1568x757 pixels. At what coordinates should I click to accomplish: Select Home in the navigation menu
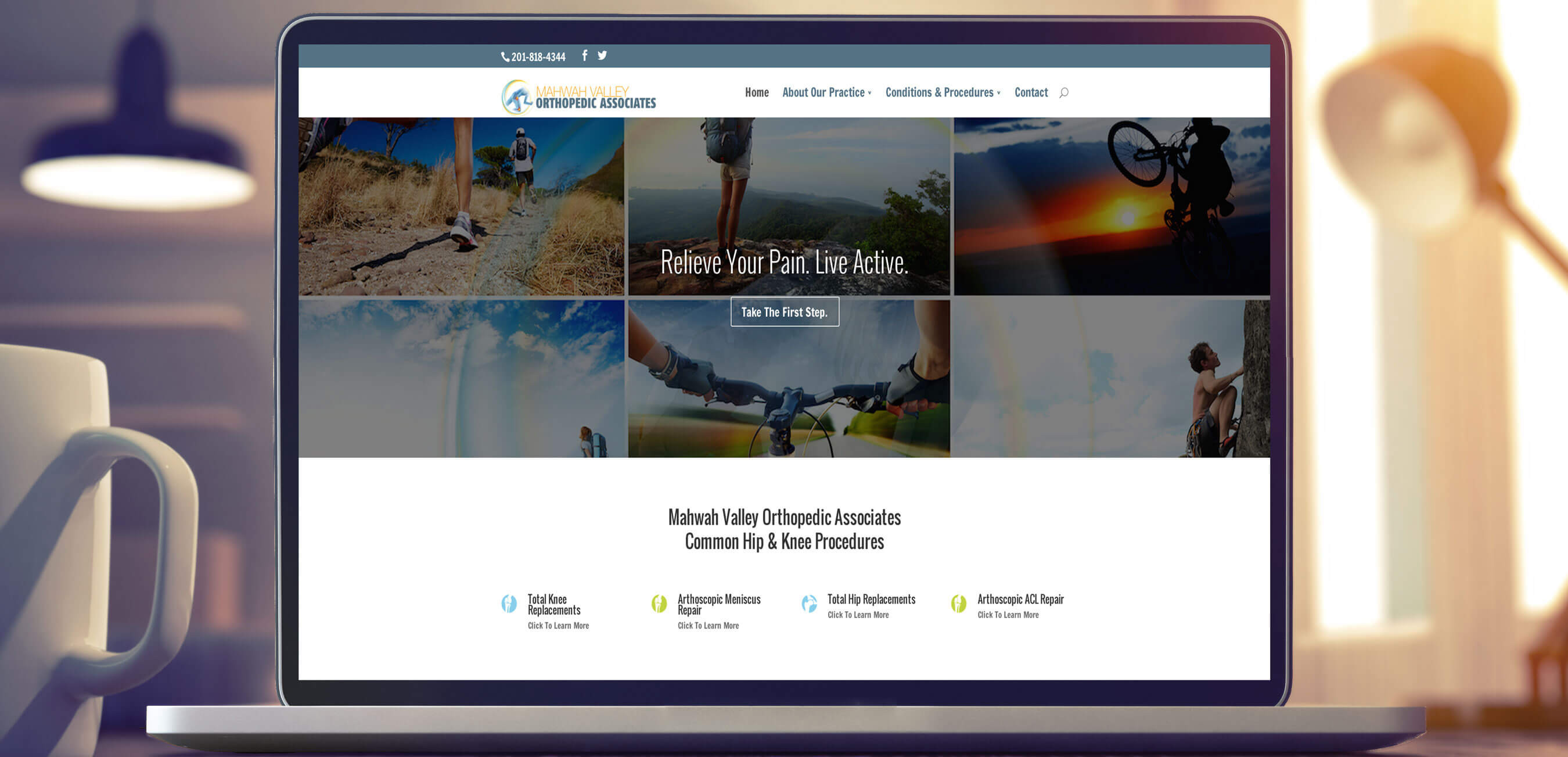coord(757,92)
